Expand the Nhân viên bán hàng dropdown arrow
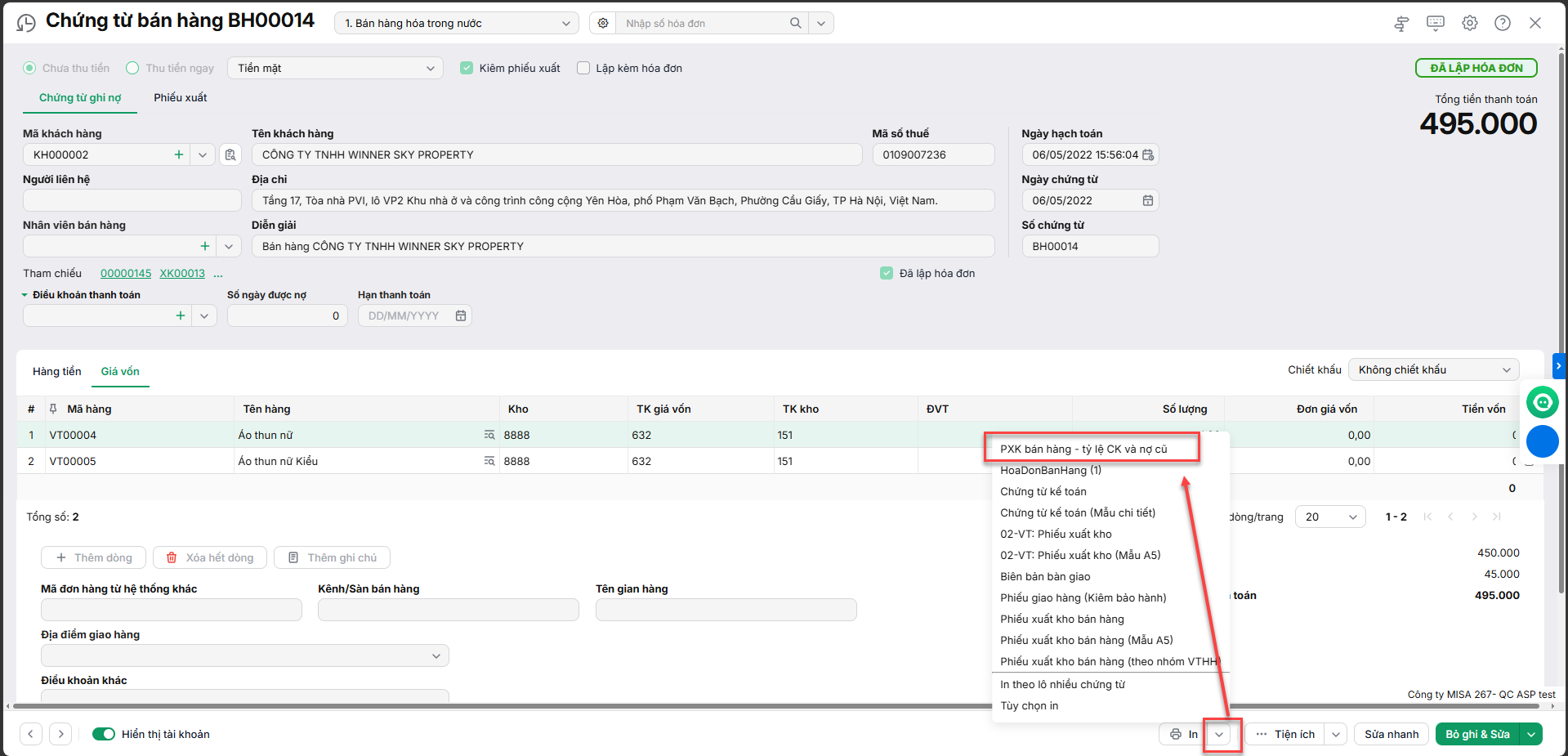This screenshot has height=756, width=1568. tap(229, 246)
